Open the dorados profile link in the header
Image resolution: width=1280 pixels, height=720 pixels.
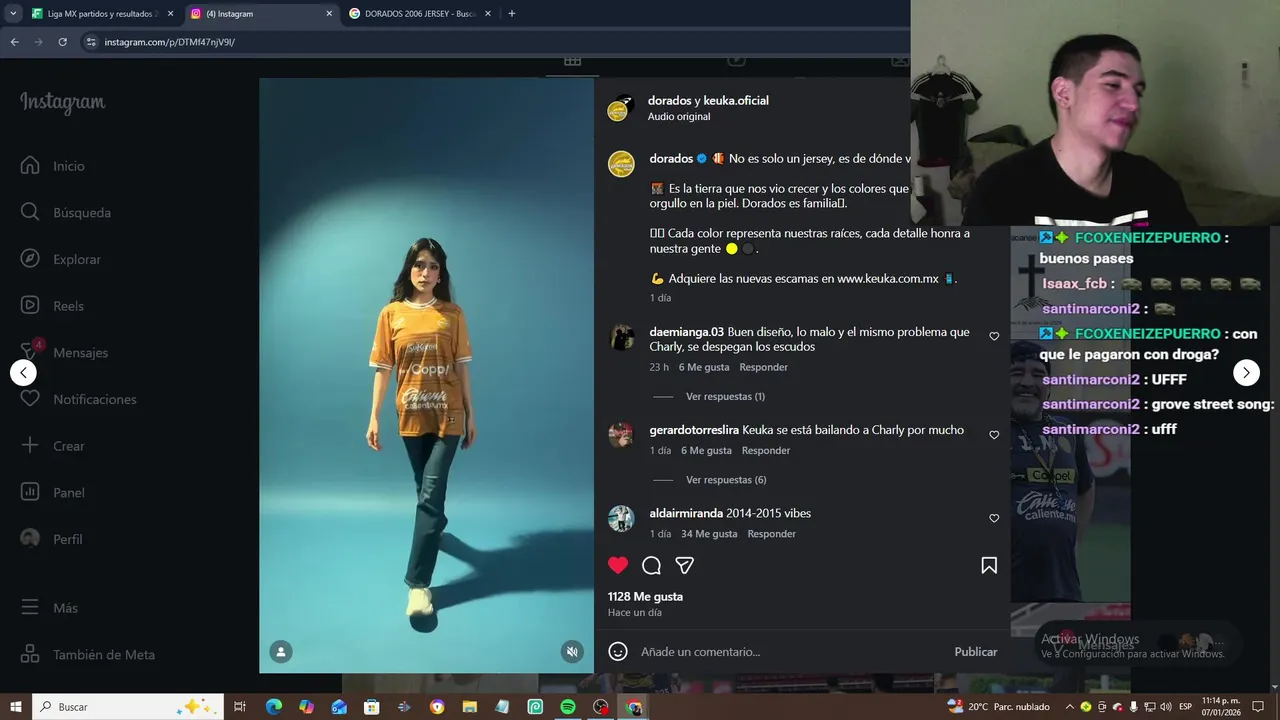669,100
